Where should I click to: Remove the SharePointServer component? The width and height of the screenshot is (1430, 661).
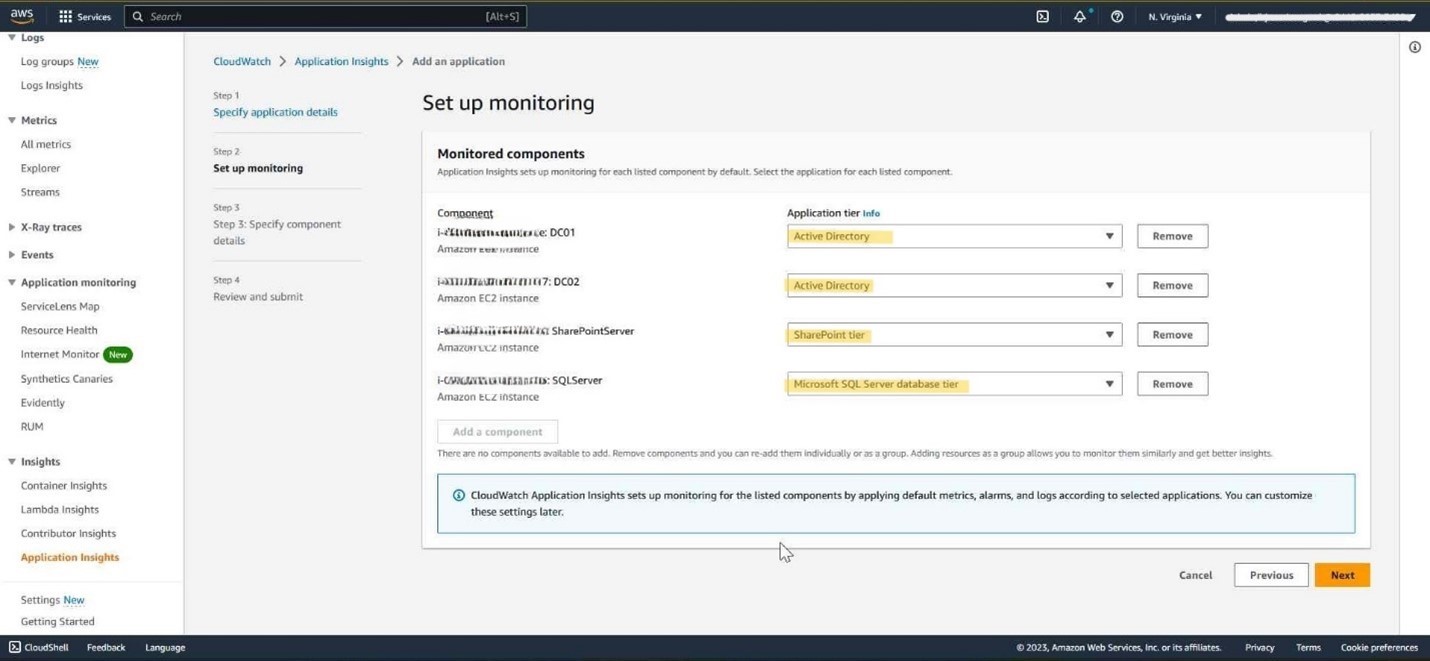click(x=1172, y=334)
